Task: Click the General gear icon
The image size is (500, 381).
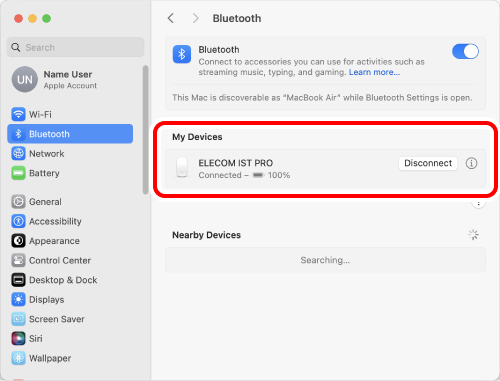Action: click(x=18, y=202)
